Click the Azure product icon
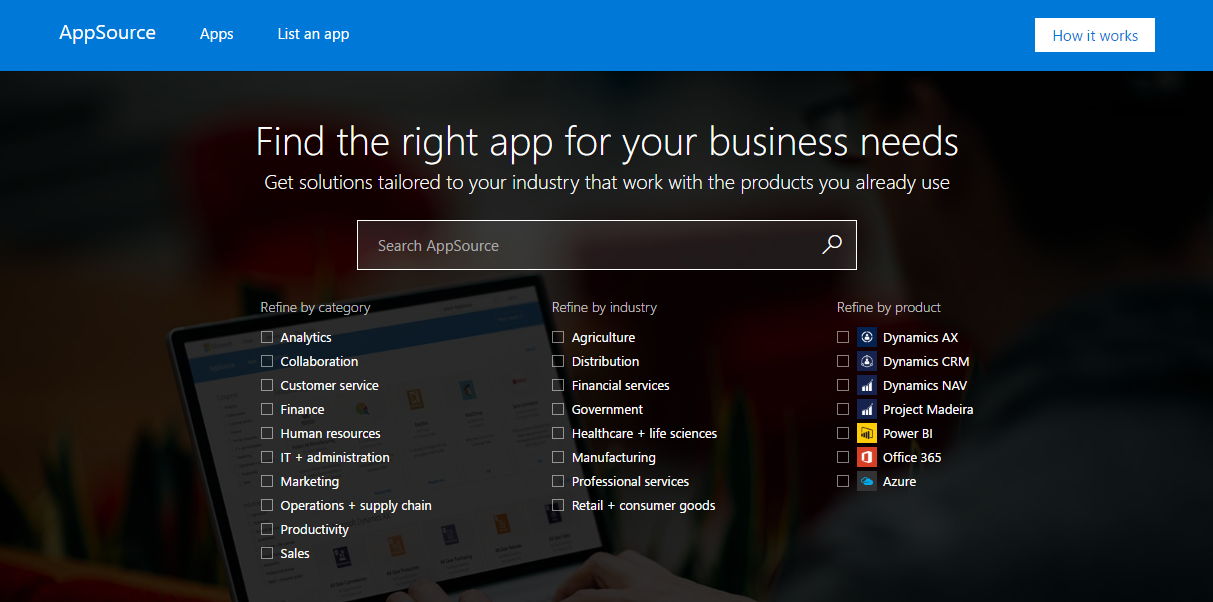This screenshot has width=1213, height=602. 866,481
